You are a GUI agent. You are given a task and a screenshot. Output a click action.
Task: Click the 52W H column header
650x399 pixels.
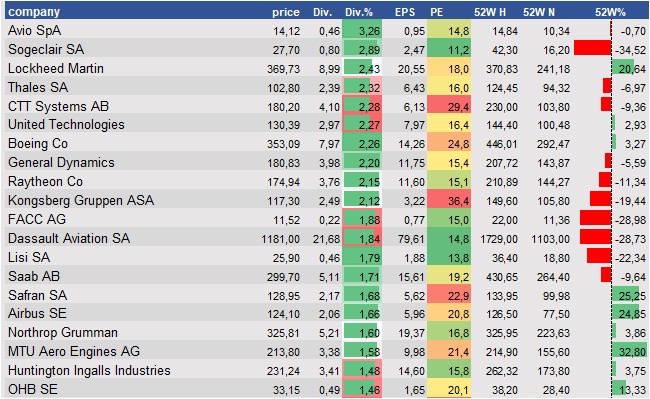pyautogui.click(x=490, y=12)
